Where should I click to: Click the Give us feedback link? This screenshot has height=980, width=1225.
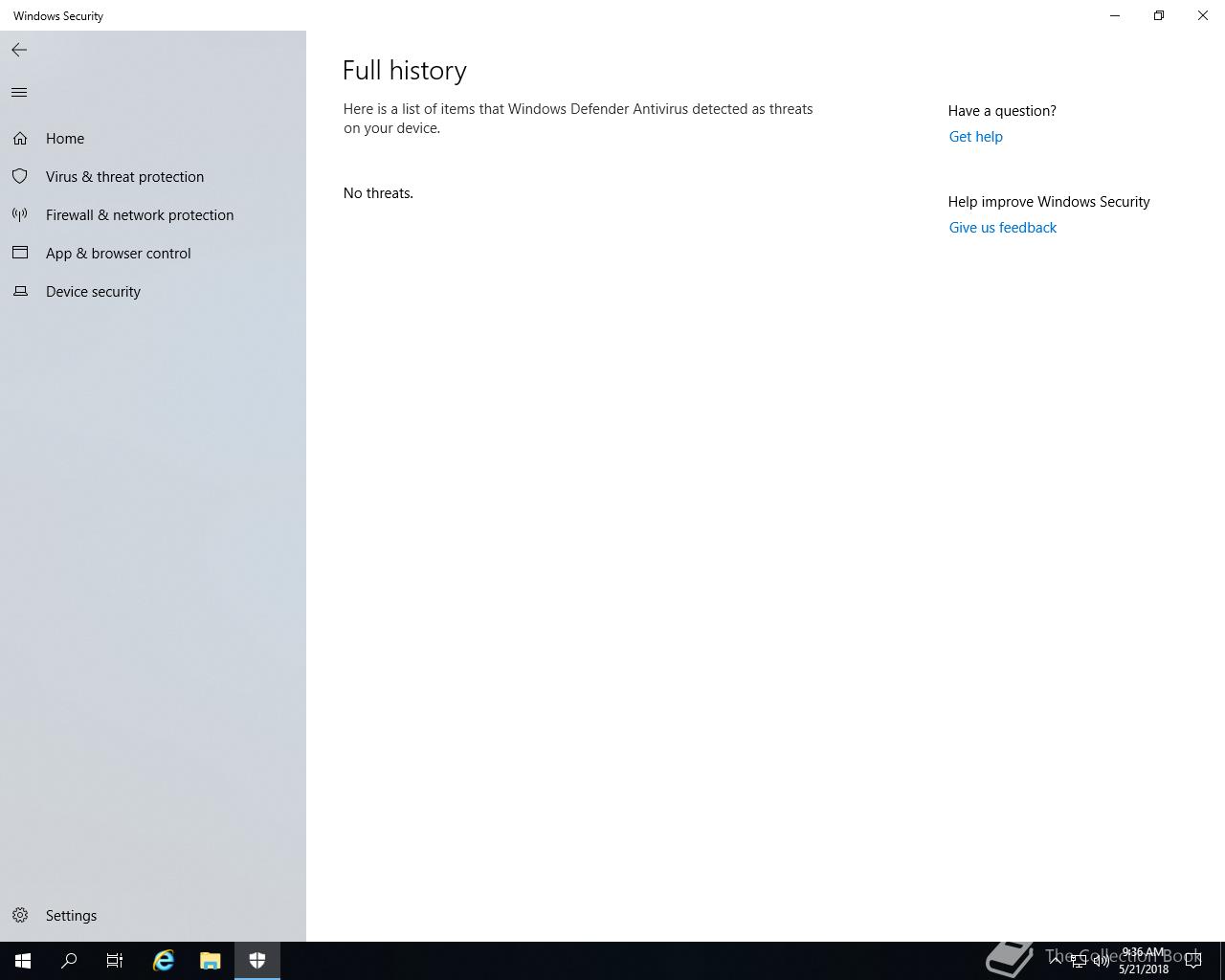(1002, 227)
